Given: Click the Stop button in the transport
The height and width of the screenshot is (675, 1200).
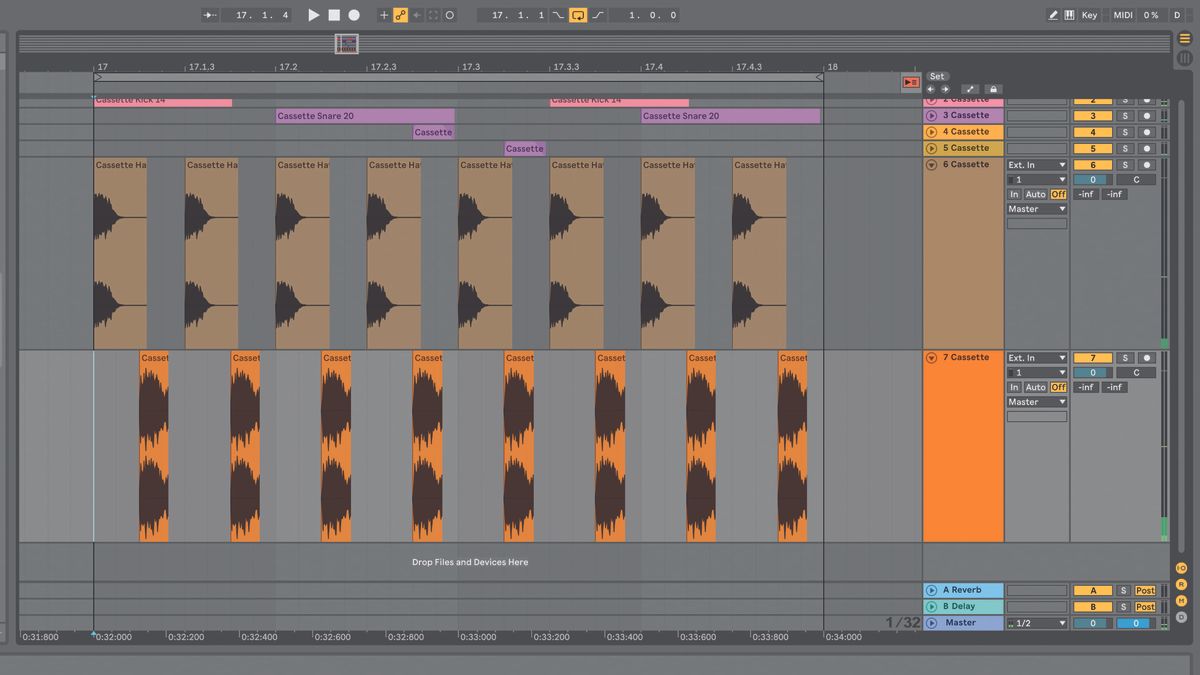Looking at the screenshot, I should 334,14.
